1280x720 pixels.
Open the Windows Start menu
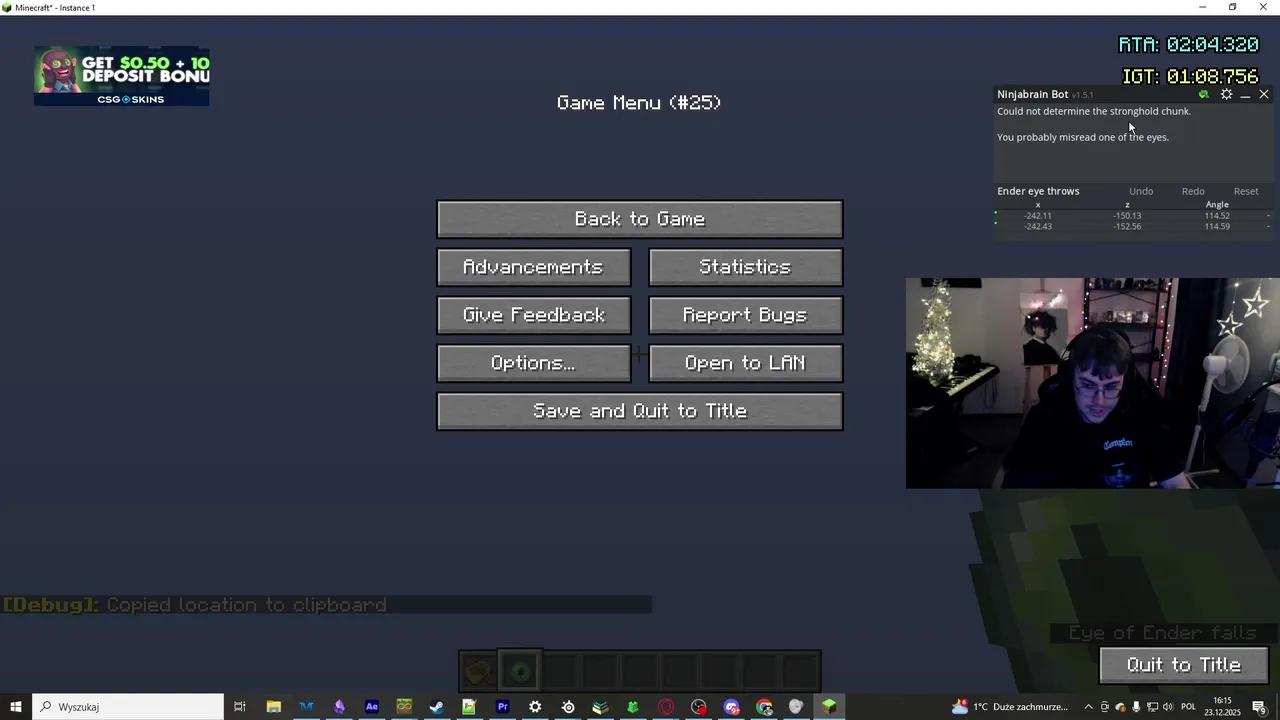click(x=15, y=707)
